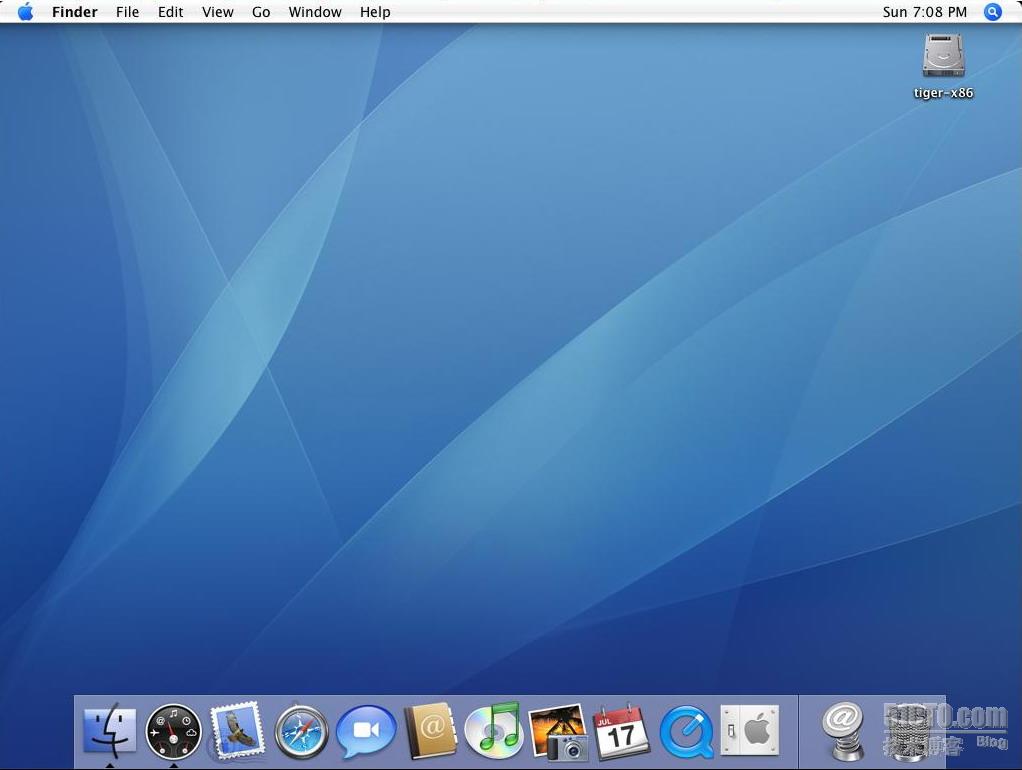Click the Sun 7:08 PM clock
This screenshot has height=770, width=1022.
click(x=924, y=12)
